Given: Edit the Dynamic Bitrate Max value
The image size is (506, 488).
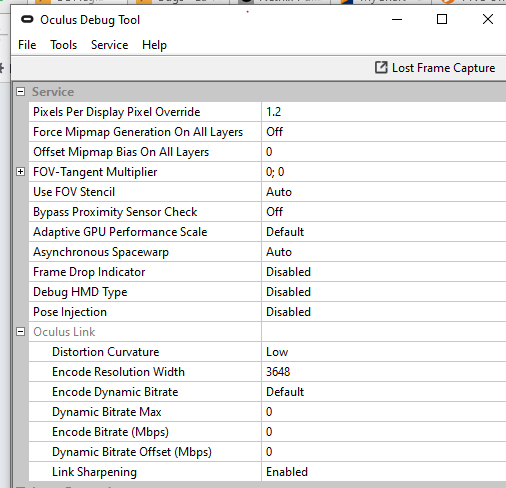Looking at the screenshot, I should click(x=384, y=412).
